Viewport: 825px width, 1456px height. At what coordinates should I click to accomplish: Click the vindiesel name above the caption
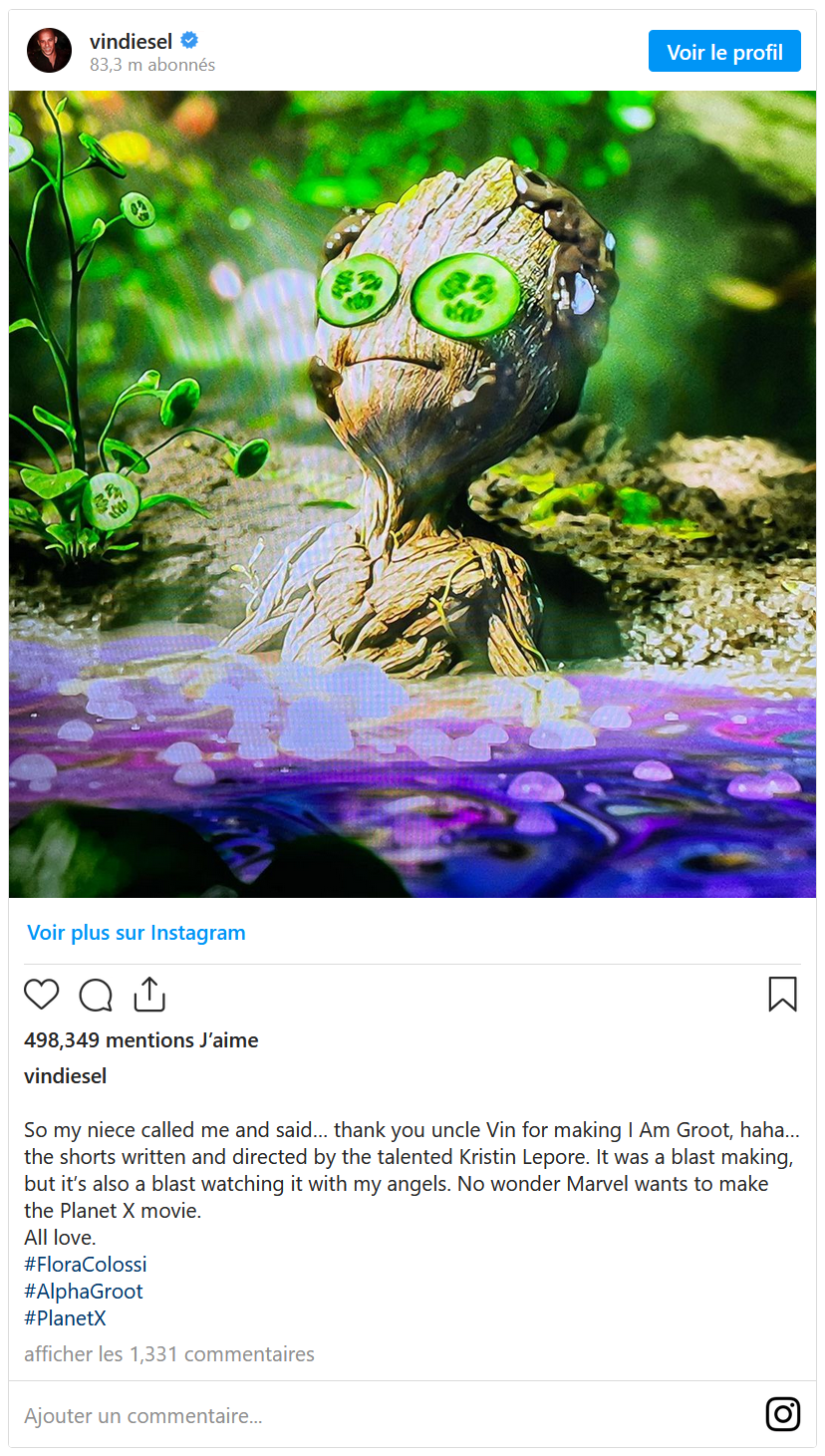click(x=66, y=1076)
